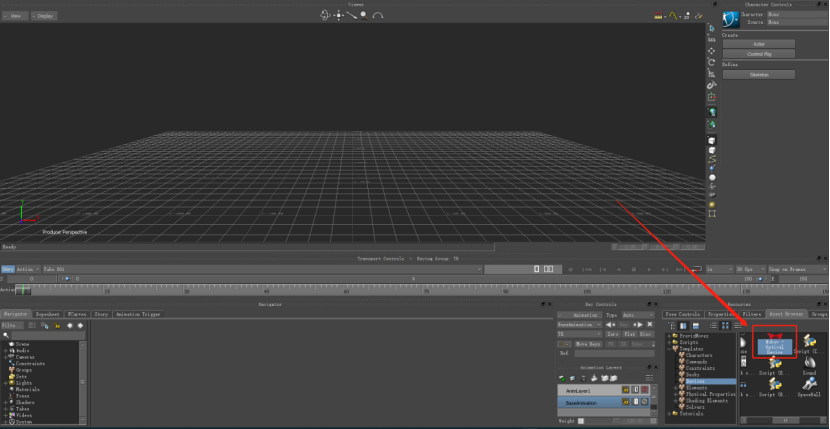The height and width of the screenshot is (429, 830).
Task: Select the arrow Select tool in viewer toolbar
Action: click(x=711, y=28)
